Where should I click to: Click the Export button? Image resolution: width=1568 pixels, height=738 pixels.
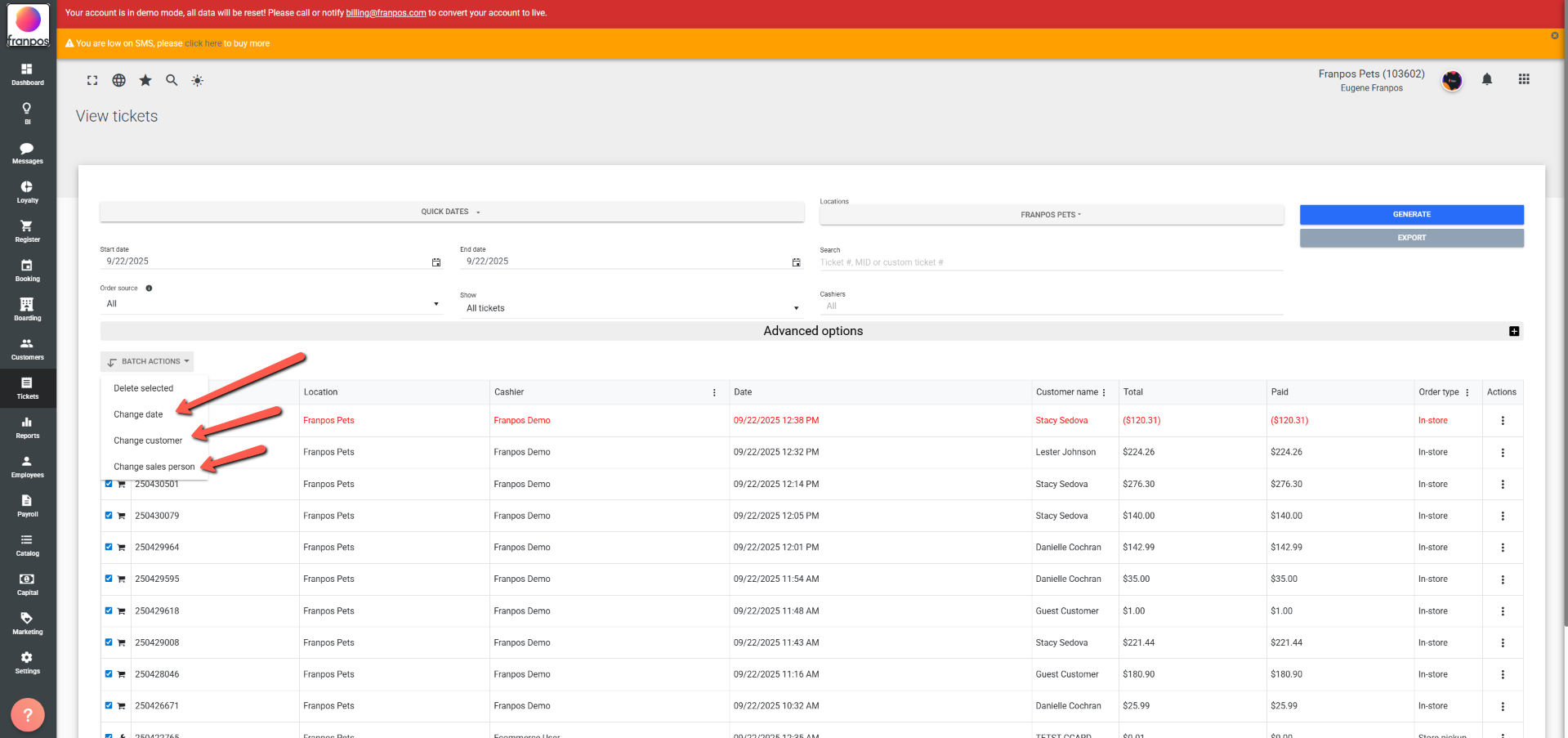point(1411,238)
